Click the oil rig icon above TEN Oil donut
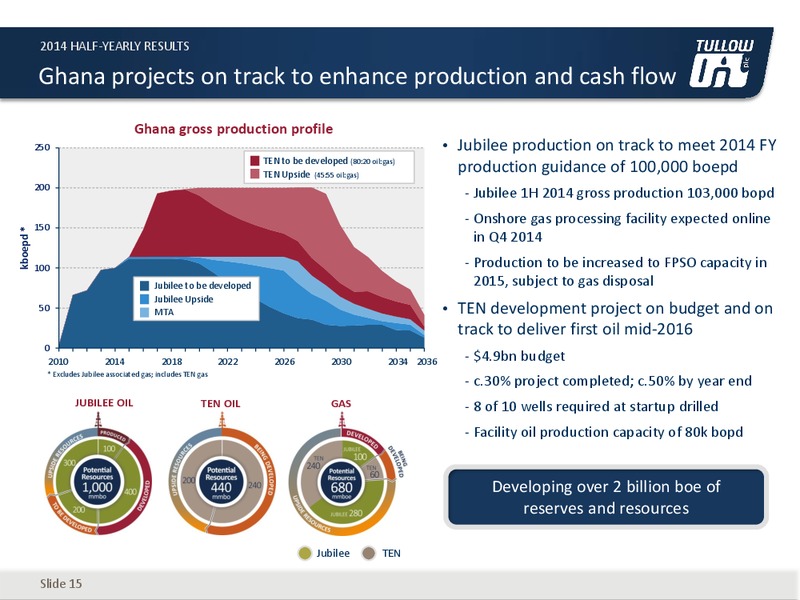Image resolution: width=800 pixels, height=600 pixels. point(221,421)
